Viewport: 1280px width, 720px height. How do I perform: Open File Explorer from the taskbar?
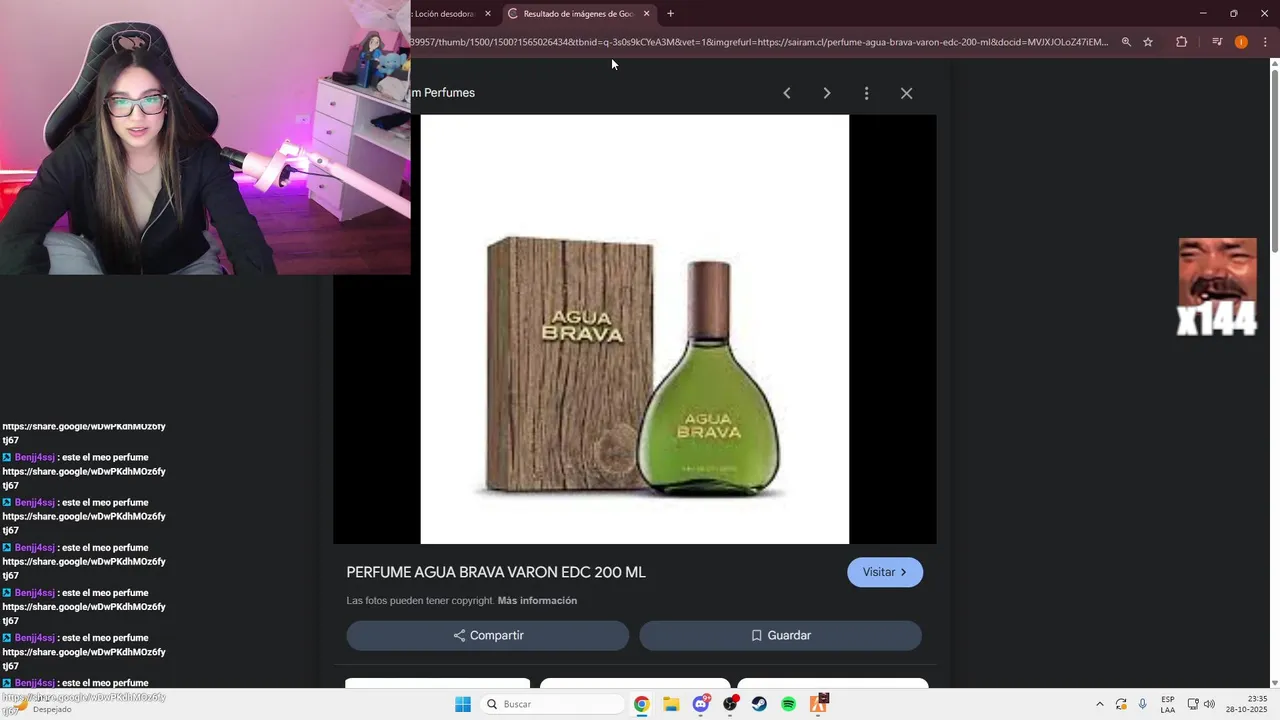click(671, 704)
